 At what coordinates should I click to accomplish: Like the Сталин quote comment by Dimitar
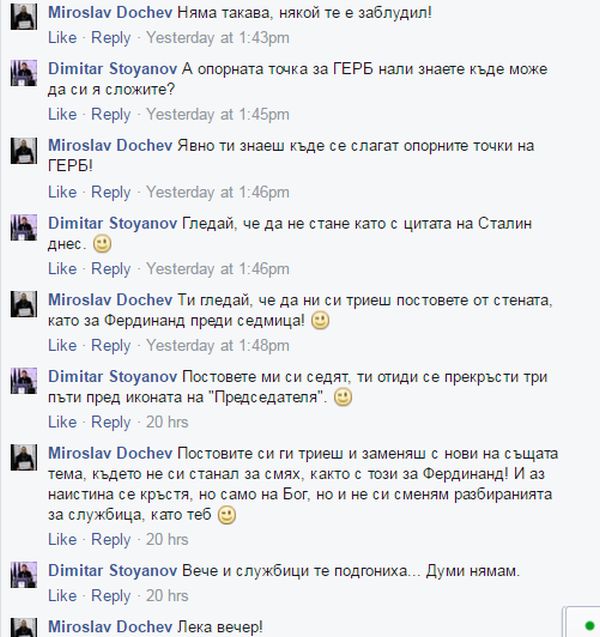[x=62, y=269]
